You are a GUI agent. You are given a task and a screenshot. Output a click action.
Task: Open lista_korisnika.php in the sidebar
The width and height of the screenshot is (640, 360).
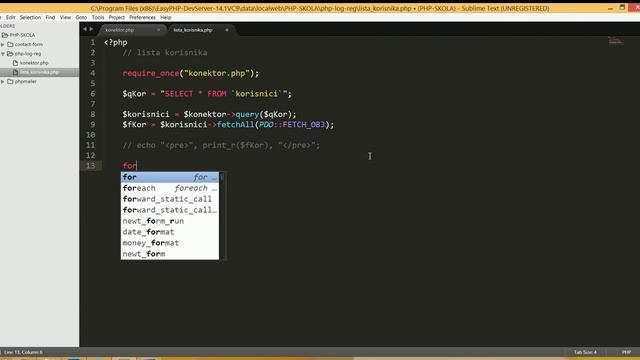click(39, 72)
